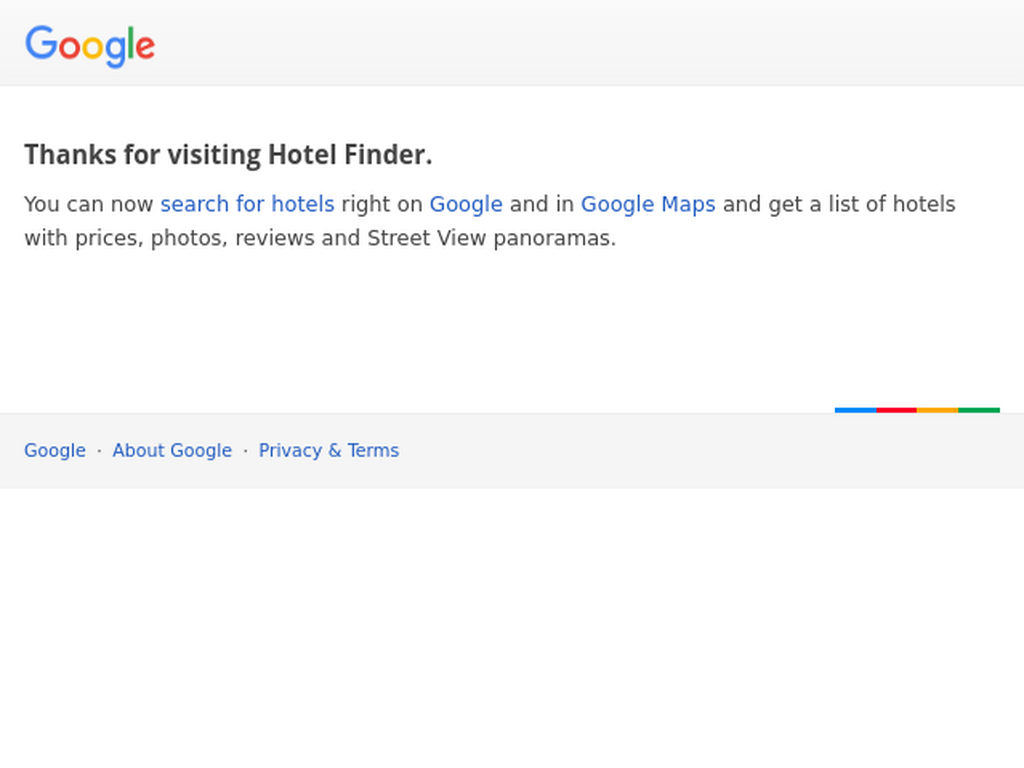Click the green letter l in the logo
This screenshot has width=1024, height=768.
(x=131, y=43)
